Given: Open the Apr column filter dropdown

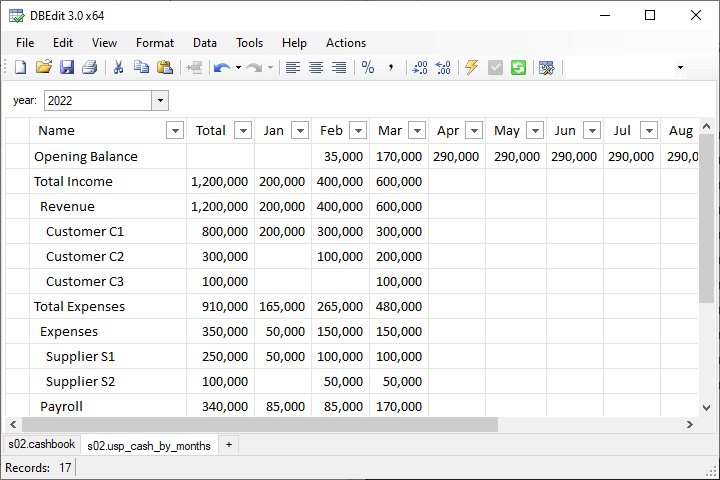Looking at the screenshot, I should pos(474,130).
